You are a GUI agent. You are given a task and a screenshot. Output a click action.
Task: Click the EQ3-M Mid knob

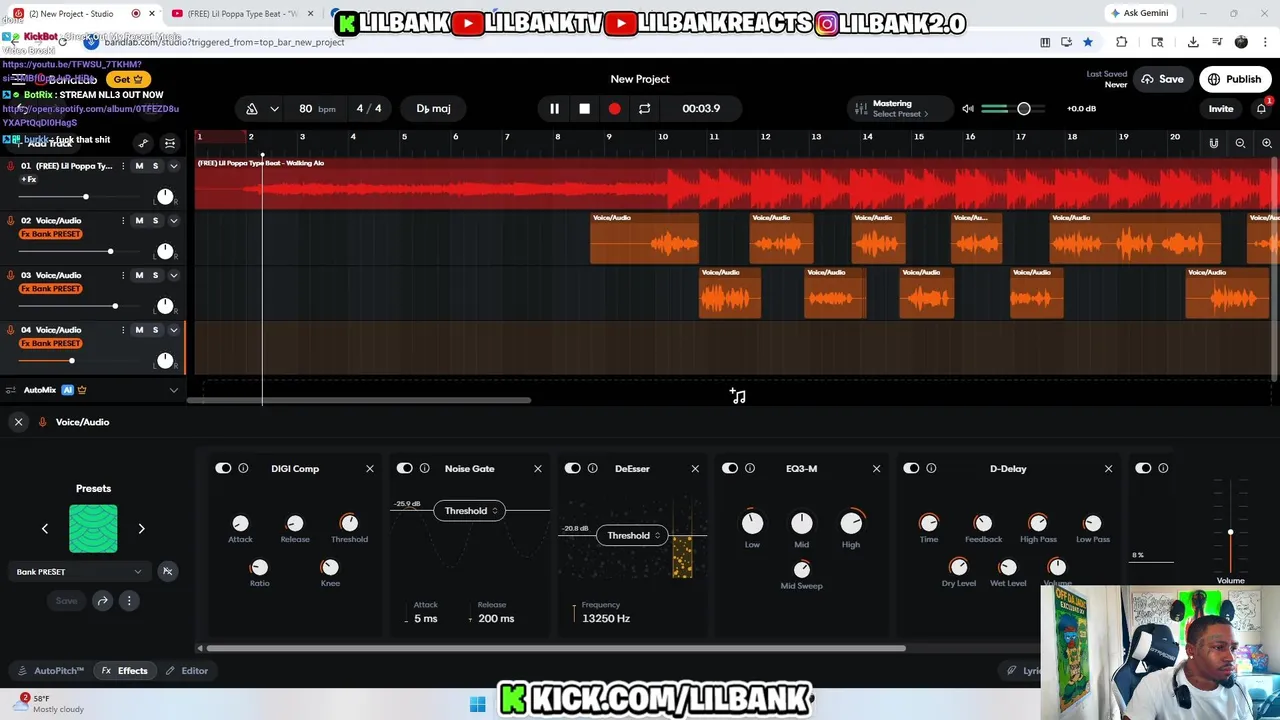[801, 523]
